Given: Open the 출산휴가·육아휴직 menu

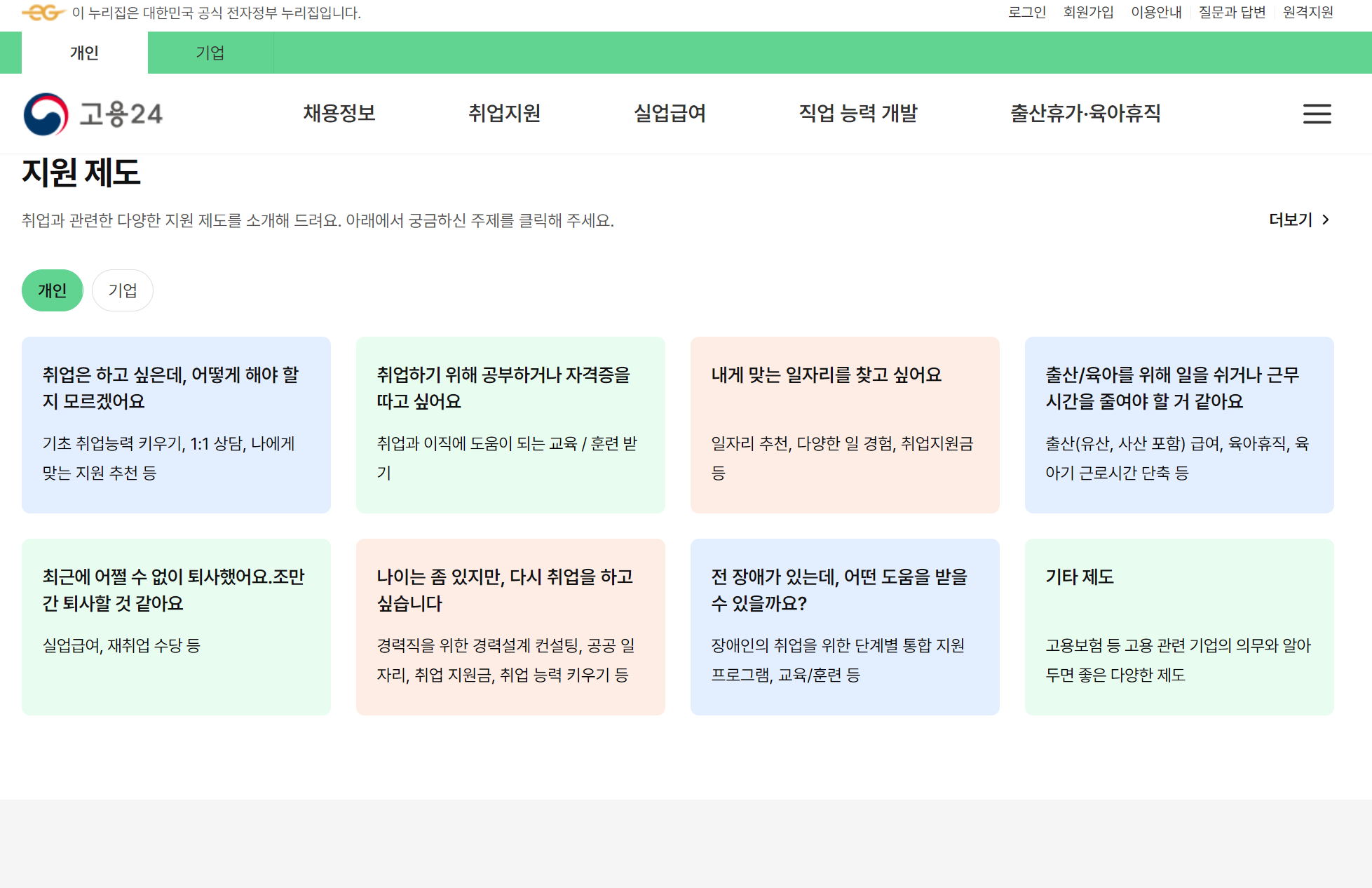Looking at the screenshot, I should [x=1085, y=113].
